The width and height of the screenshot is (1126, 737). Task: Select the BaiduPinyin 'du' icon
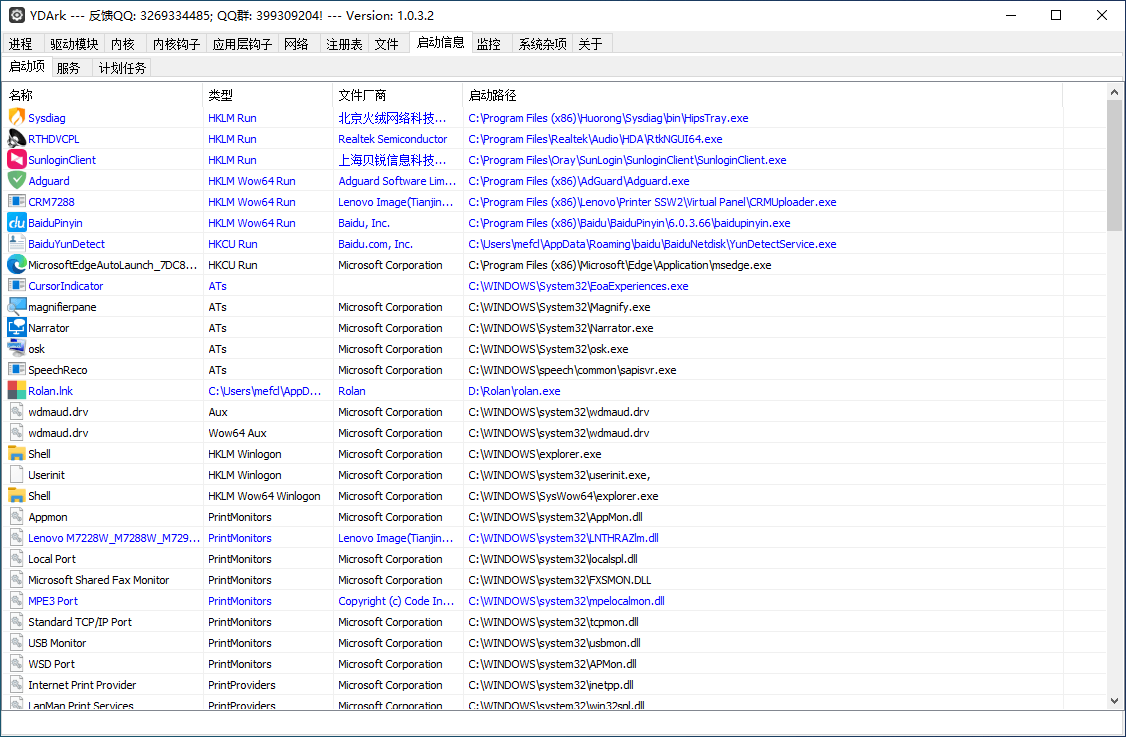[x=16, y=222]
